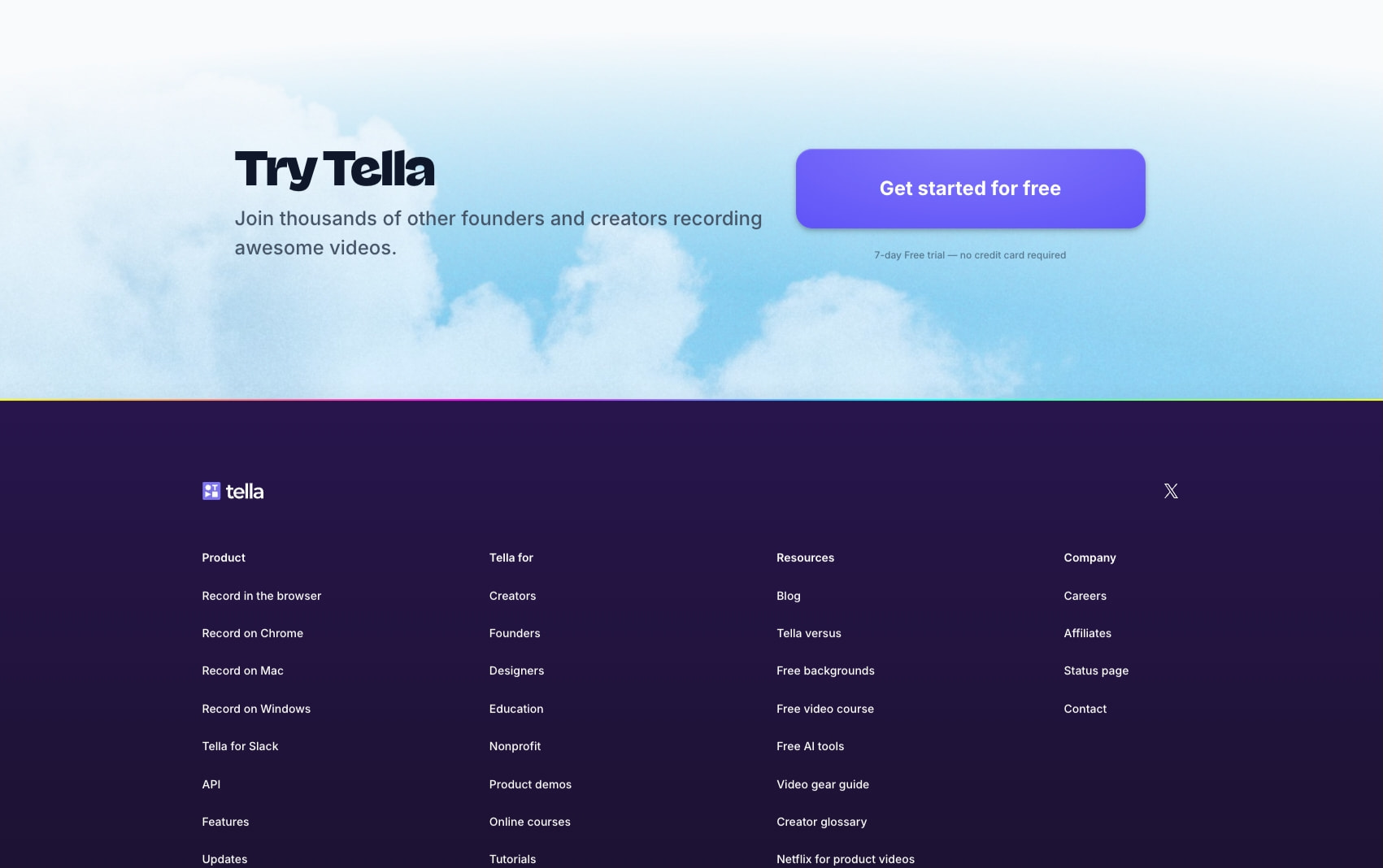Click the Resources column heading
Image resolution: width=1383 pixels, height=868 pixels.
(806, 558)
